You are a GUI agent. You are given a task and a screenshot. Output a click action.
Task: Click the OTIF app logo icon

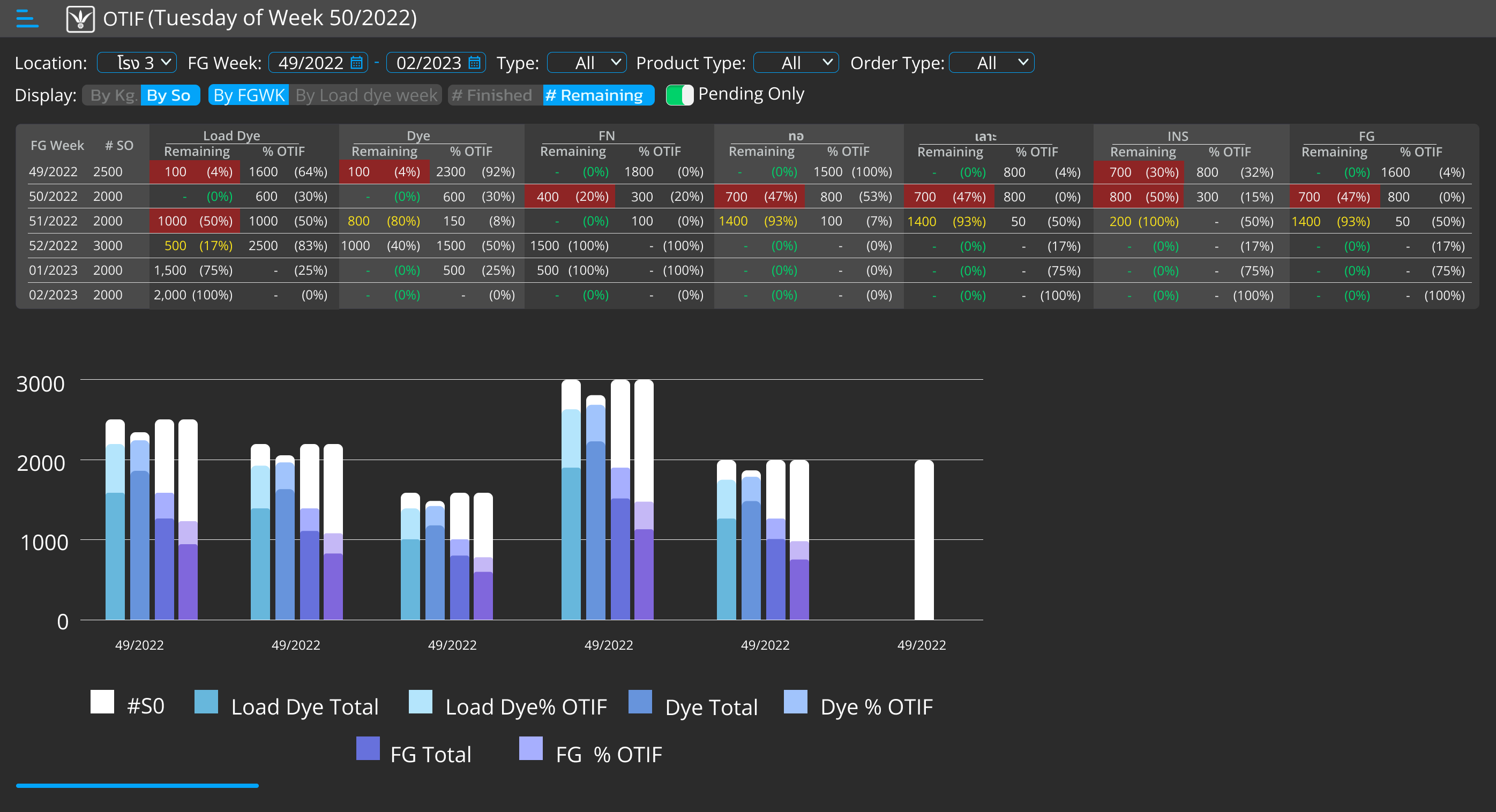point(80,19)
